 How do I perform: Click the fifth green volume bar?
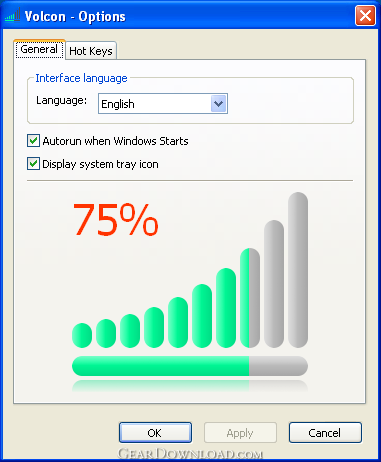tap(178, 322)
